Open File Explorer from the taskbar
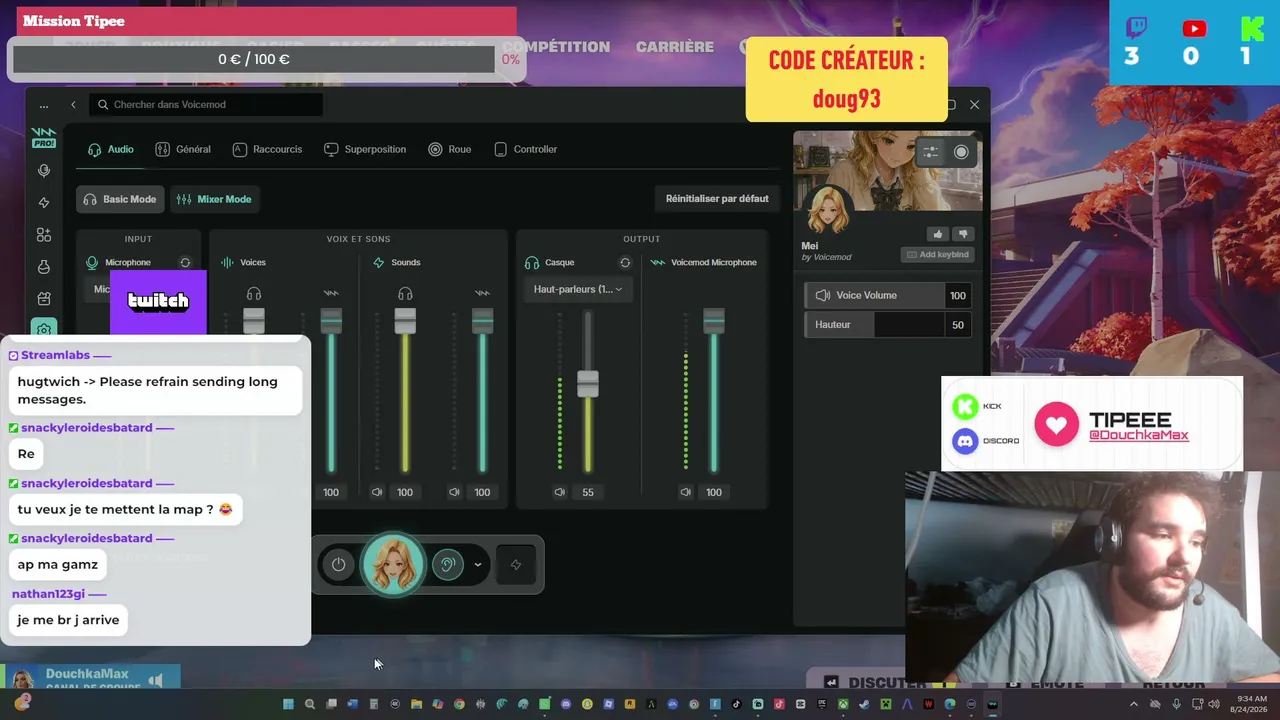This screenshot has height=720, width=1280. pos(416,704)
